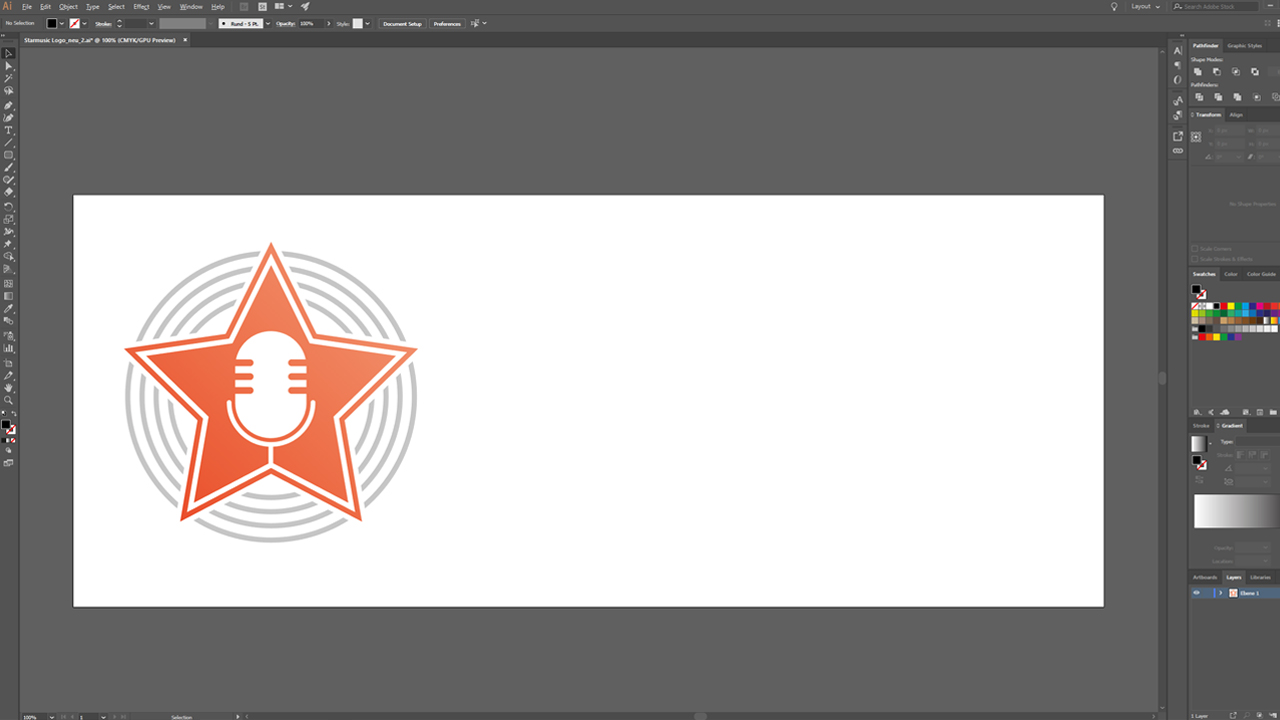Choose the Zoom tool magnifier

click(9, 400)
